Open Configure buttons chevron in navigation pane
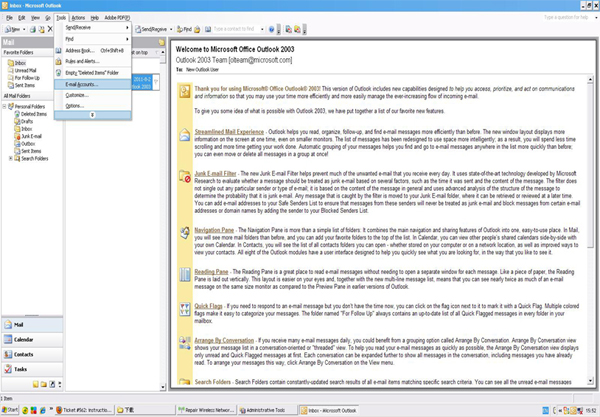Screen dimensions: 600x417 tap(59, 384)
